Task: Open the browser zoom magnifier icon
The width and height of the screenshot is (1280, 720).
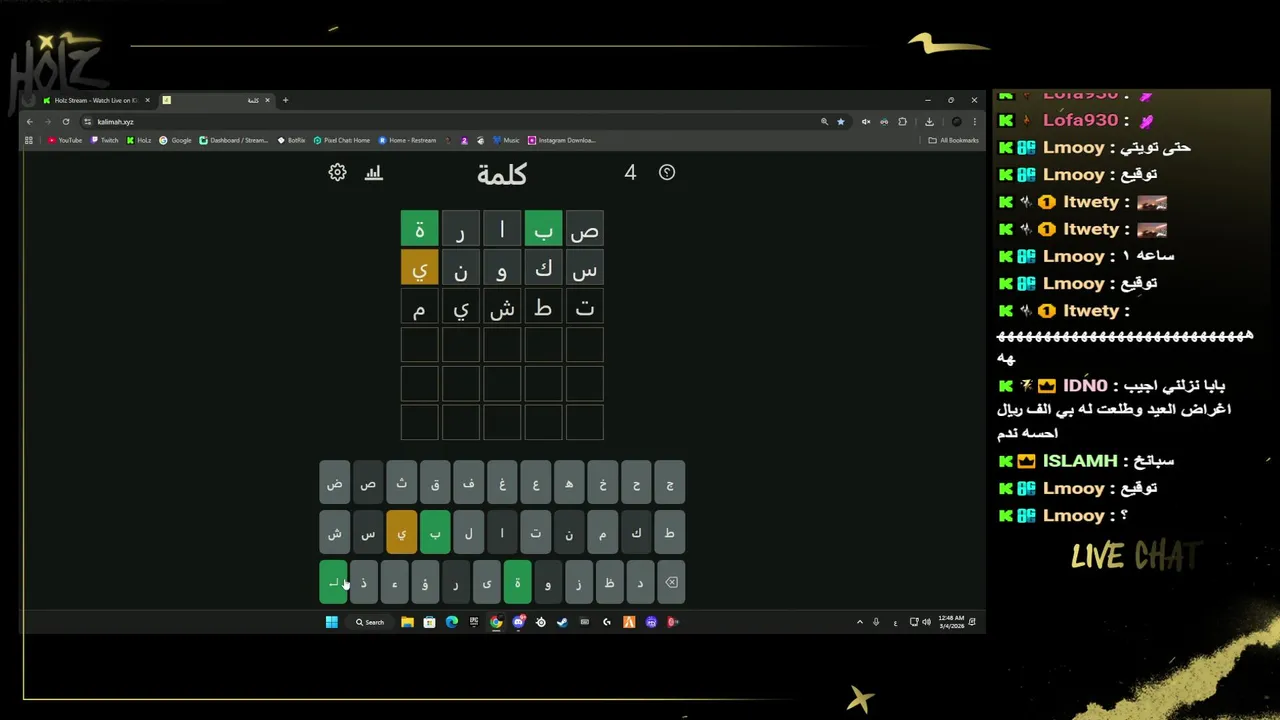Action: pyautogui.click(x=824, y=121)
